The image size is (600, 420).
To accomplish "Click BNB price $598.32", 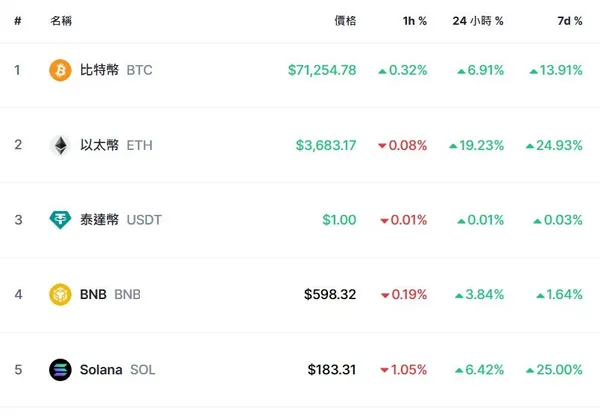I will (x=330, y=295).
